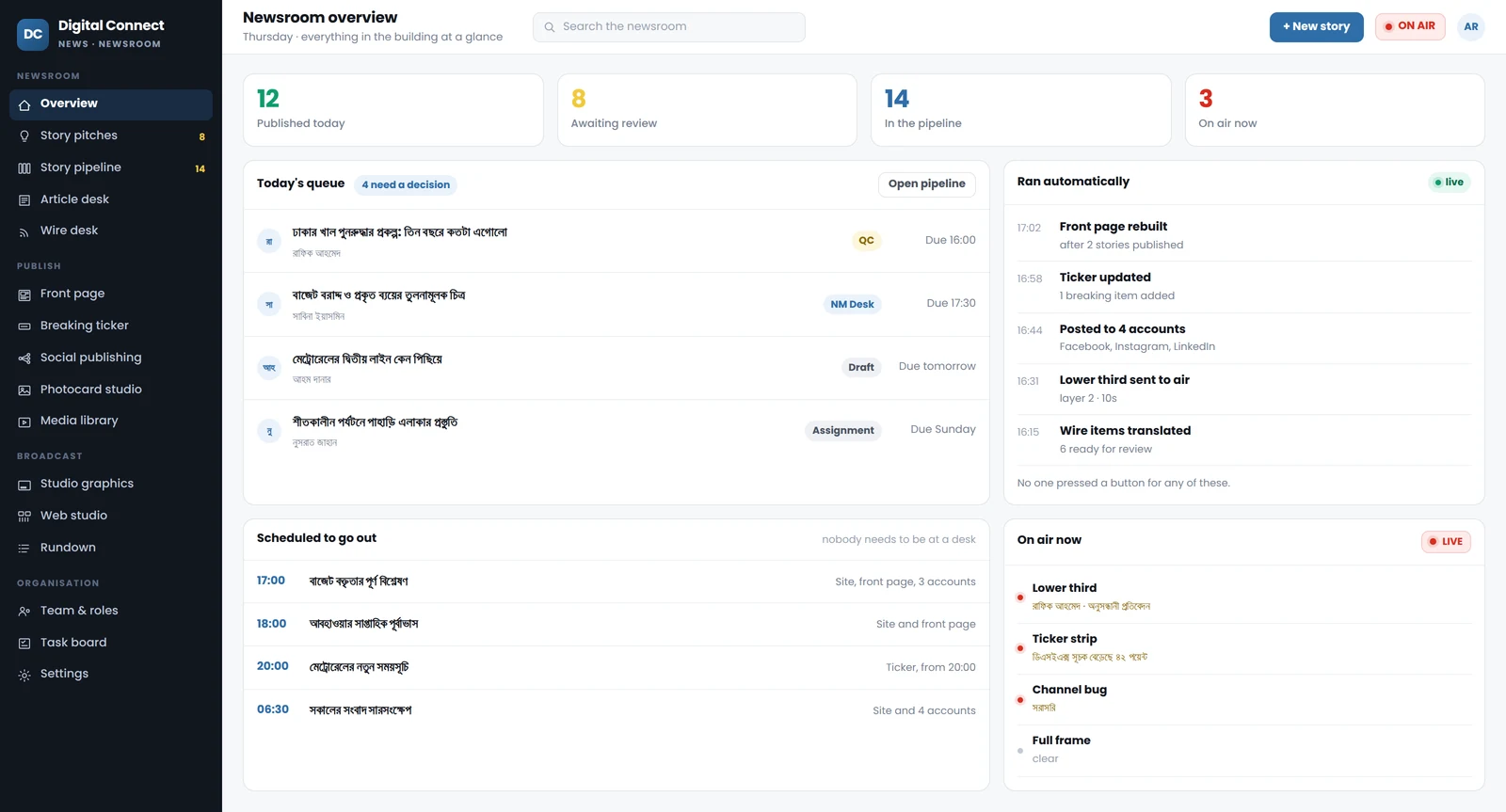Click the Posted to 4 accounts entry

(1243, 338)
